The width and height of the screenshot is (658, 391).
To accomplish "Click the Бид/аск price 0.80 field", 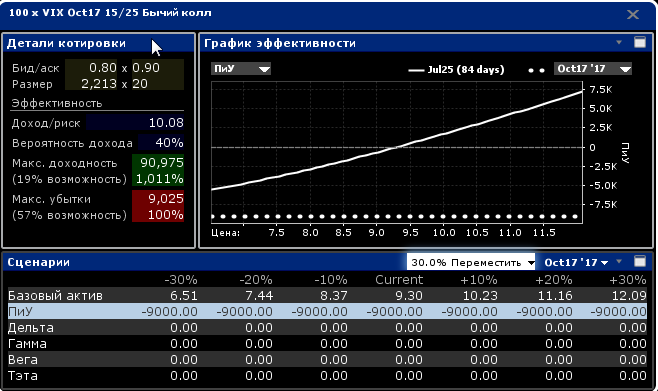I will click(x=97, y=68).
